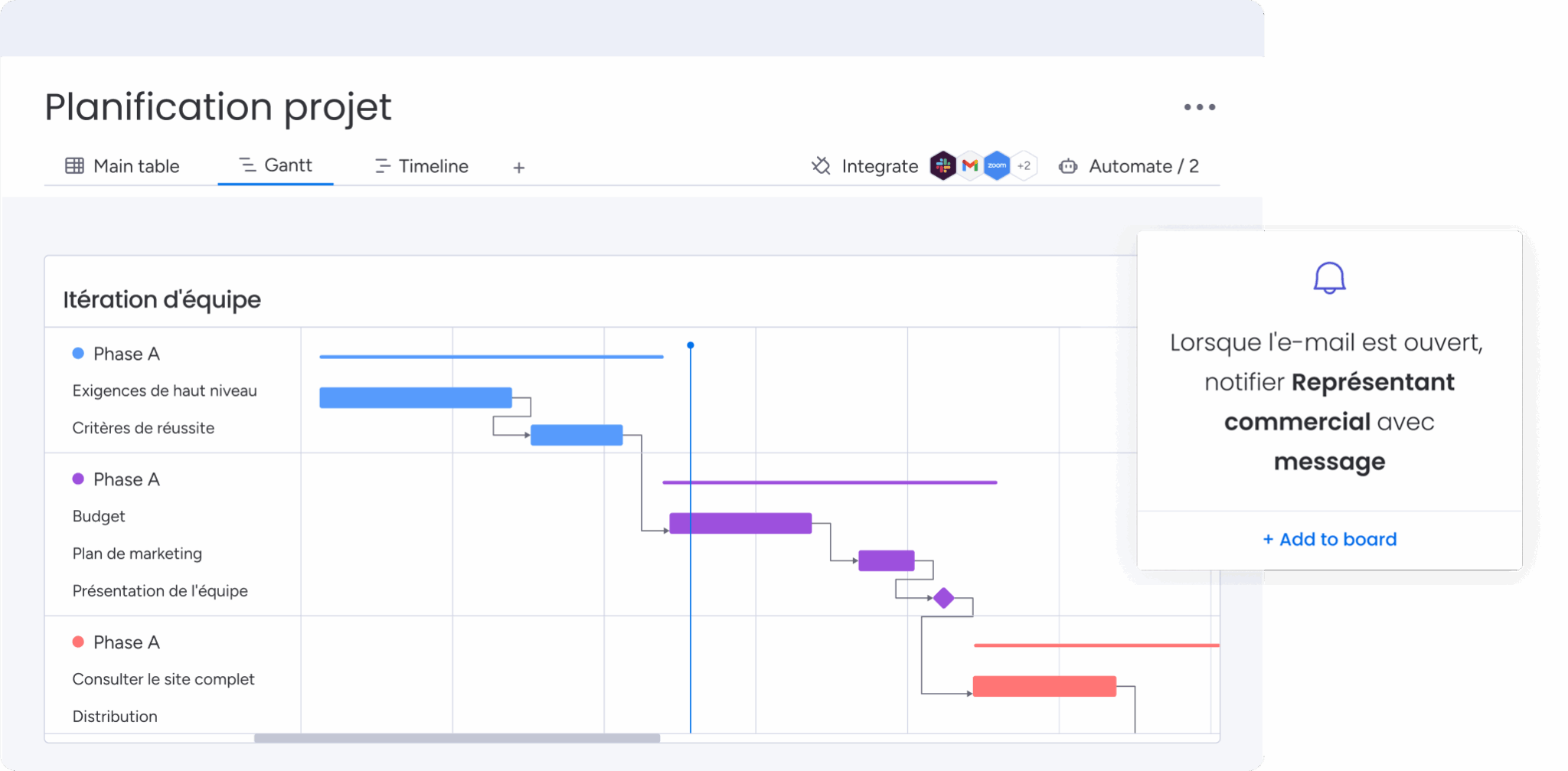
Task: Switch to the Main table tab
Action: pyautogui.click(x=122, y=166)
